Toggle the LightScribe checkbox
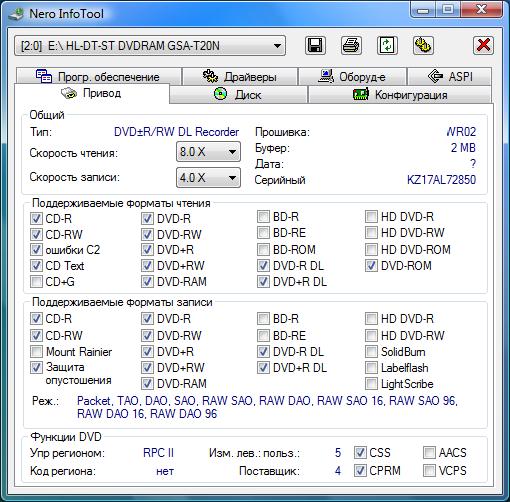 [371, 384]
